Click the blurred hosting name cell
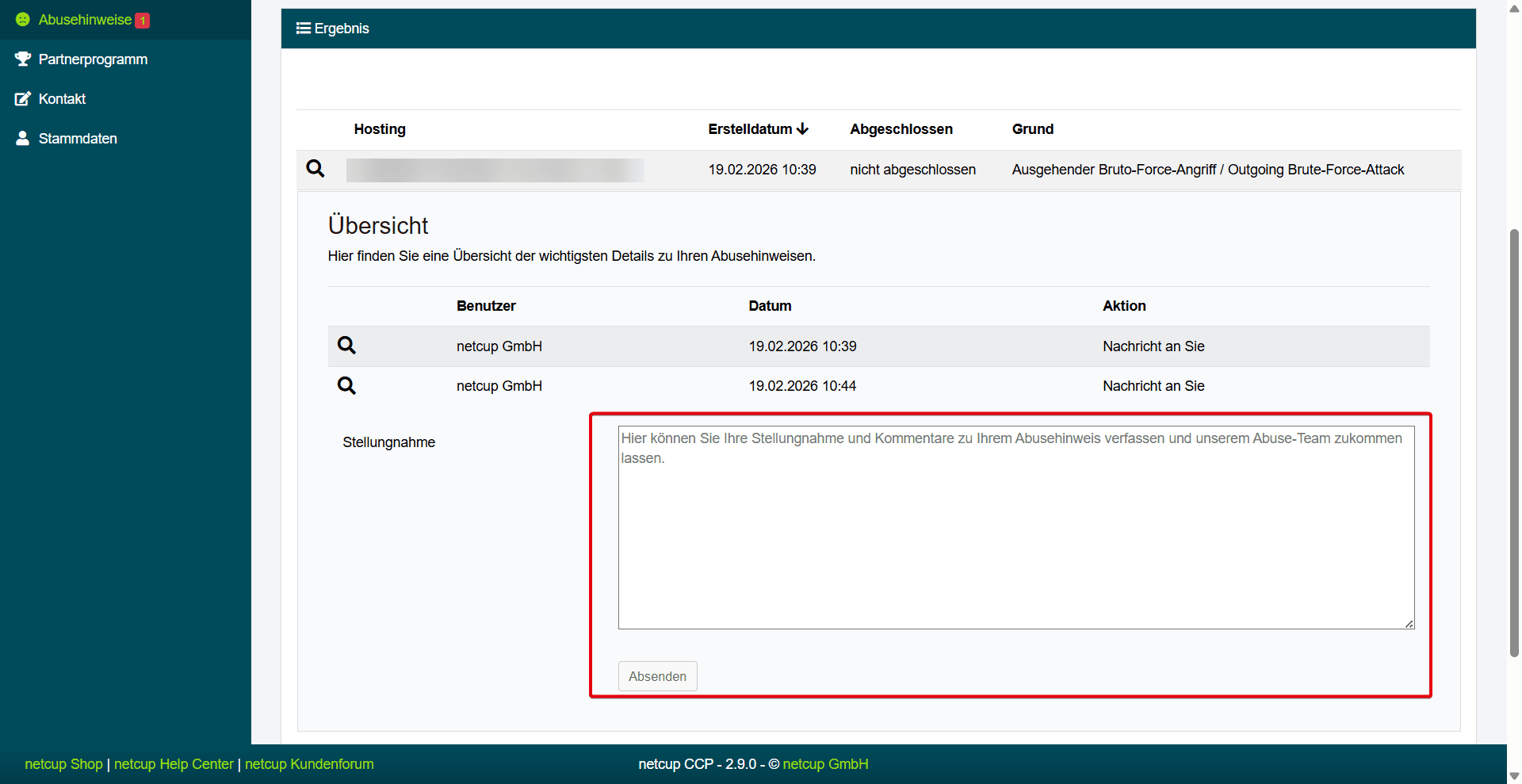The image size is (1522, 784). 495,170
